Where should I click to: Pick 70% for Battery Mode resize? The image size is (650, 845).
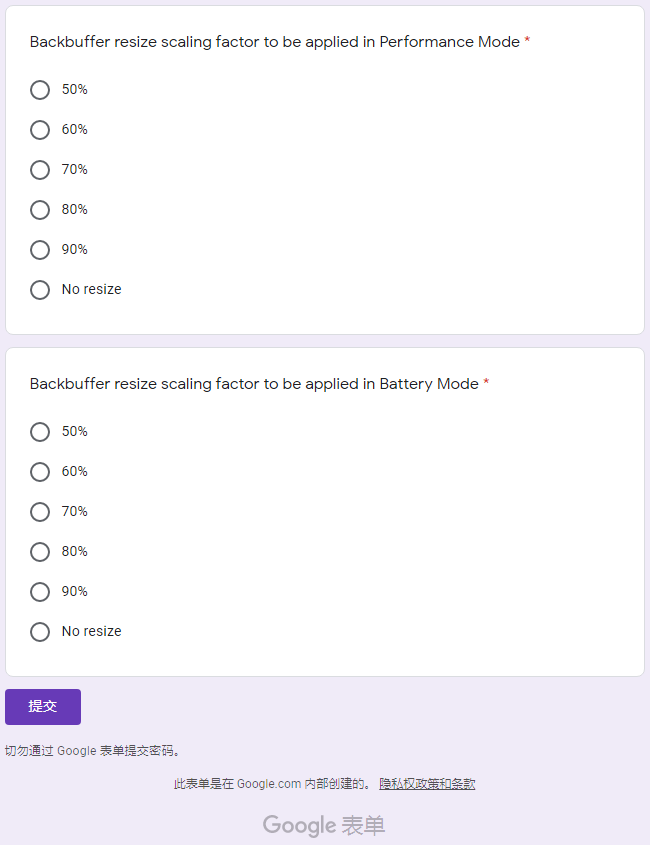[x=40, y=512]
